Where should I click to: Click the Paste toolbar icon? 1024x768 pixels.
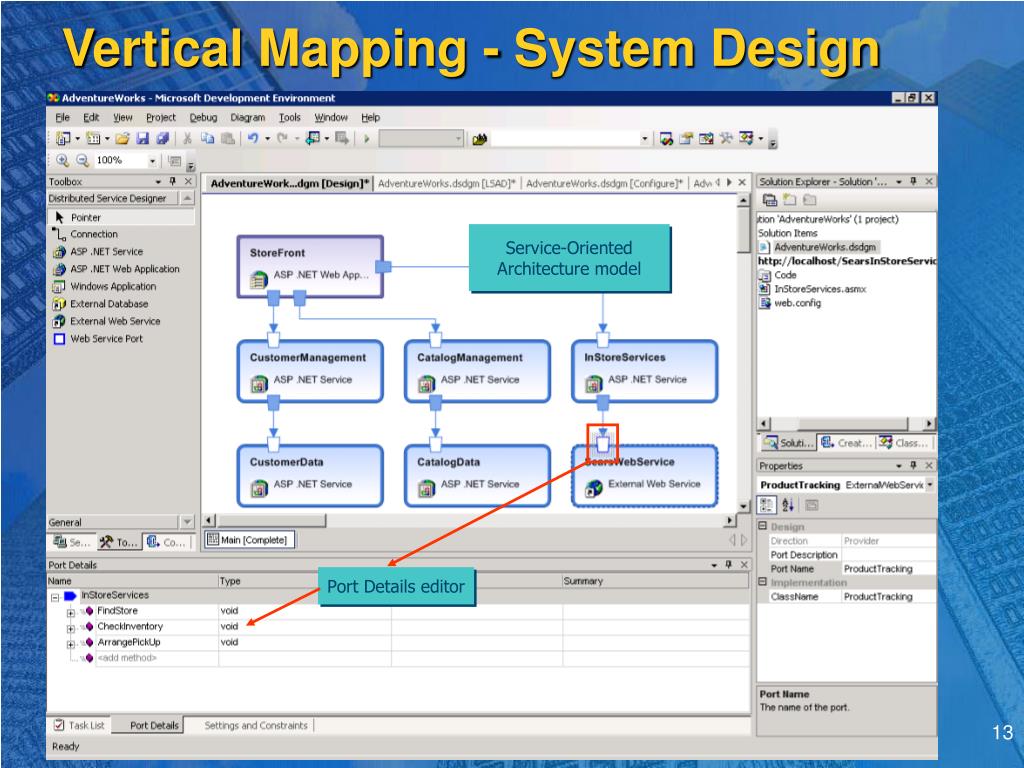[x=227, y=138]
